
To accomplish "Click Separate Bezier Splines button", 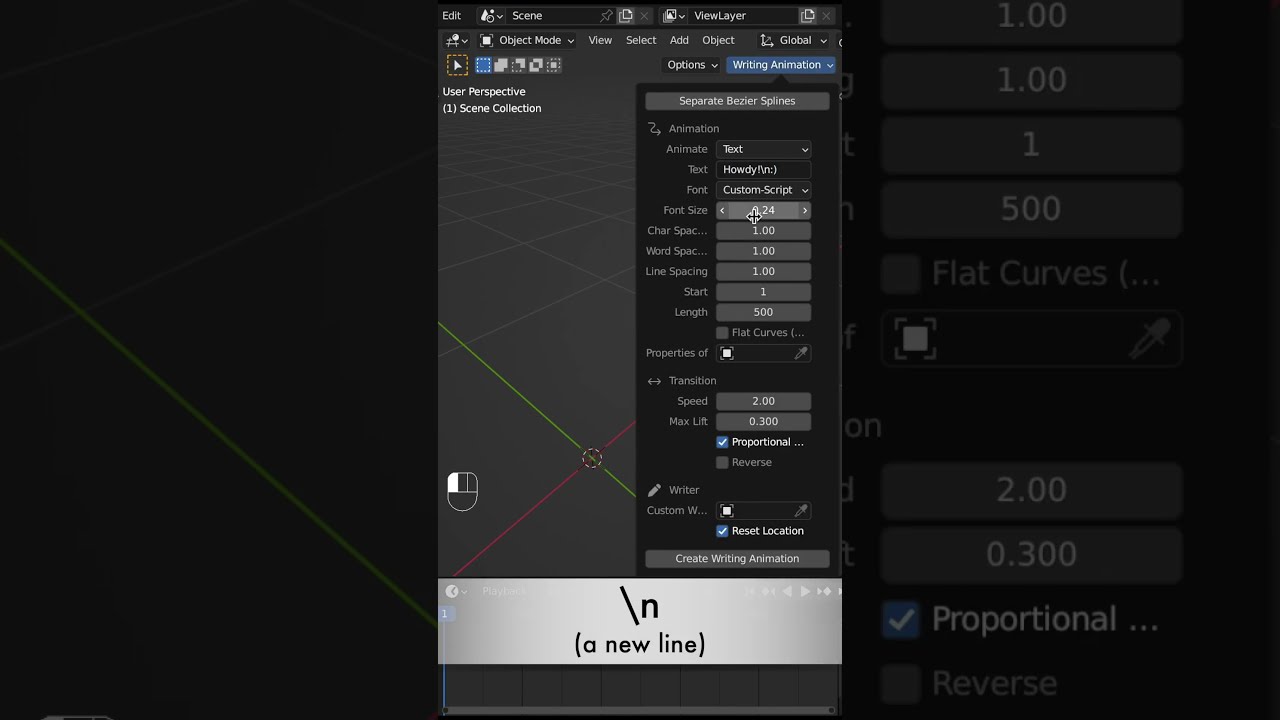I will pos(737,101).
